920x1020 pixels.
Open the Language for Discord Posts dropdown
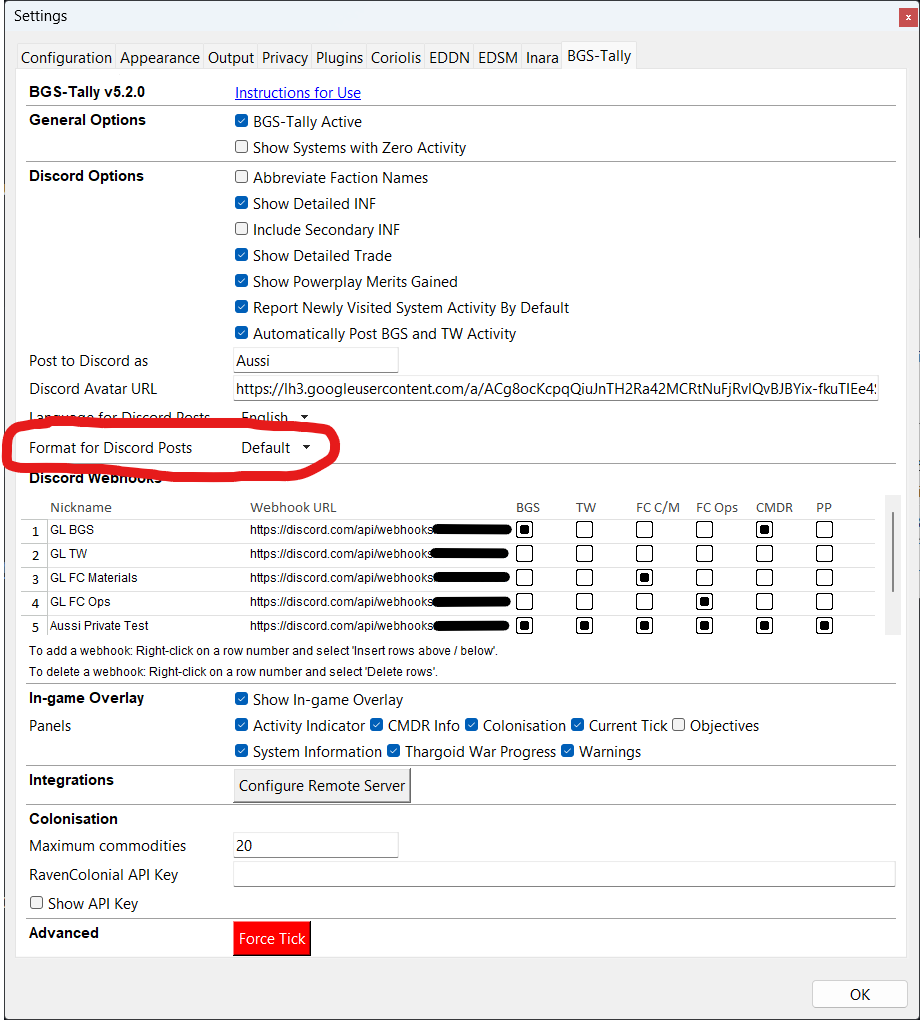click(274, 416)
